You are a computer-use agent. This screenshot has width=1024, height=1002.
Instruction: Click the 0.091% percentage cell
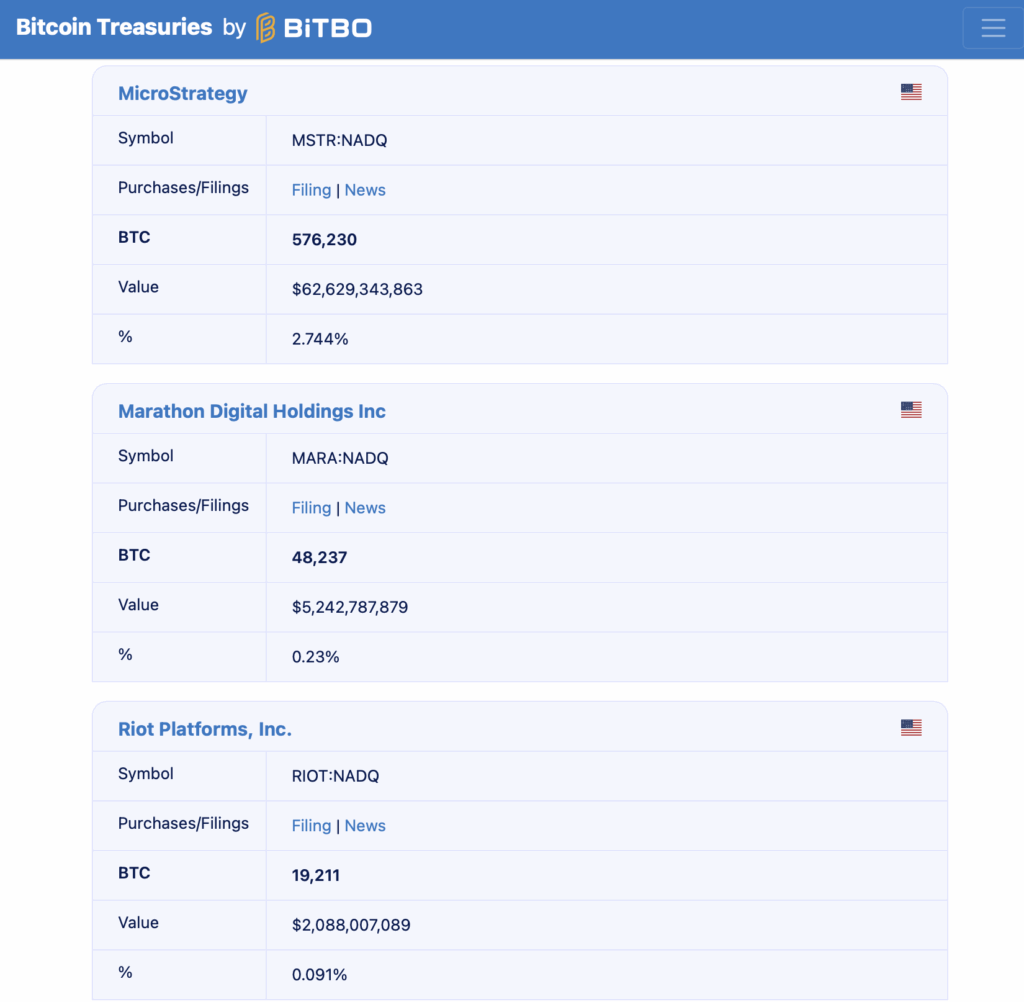click(x=319, y=975)
